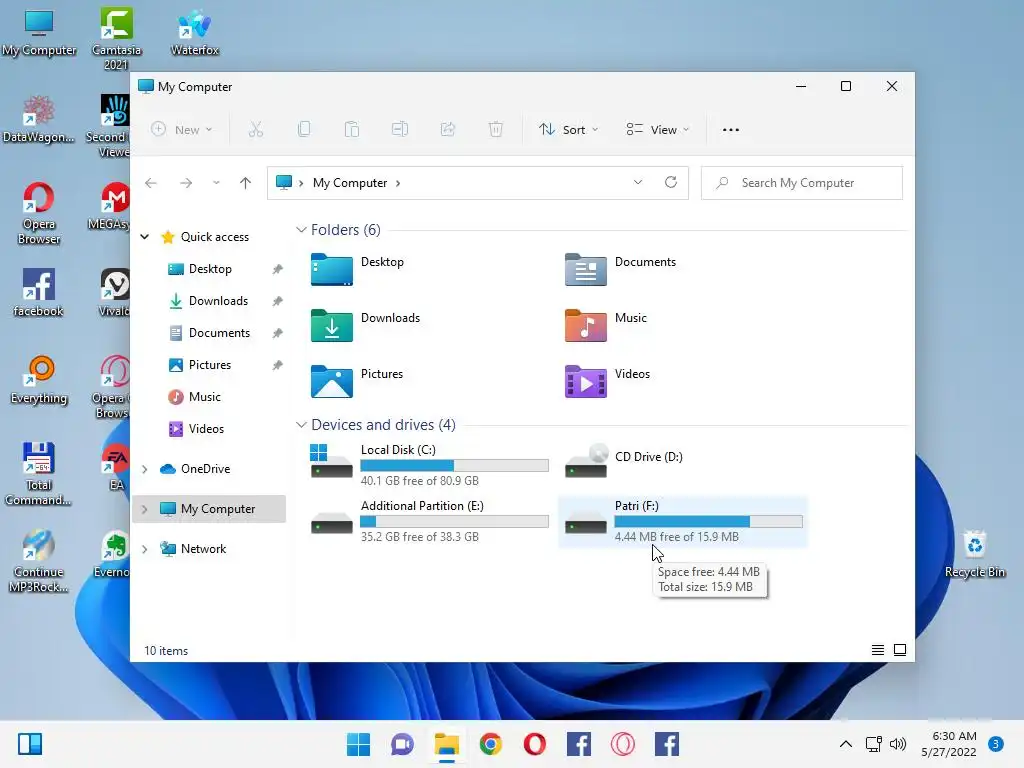The height and width of the screenshot is (768, 1024).
Task: Select Videos in Quick access sidebar
Action: click(x=206, y=428)
